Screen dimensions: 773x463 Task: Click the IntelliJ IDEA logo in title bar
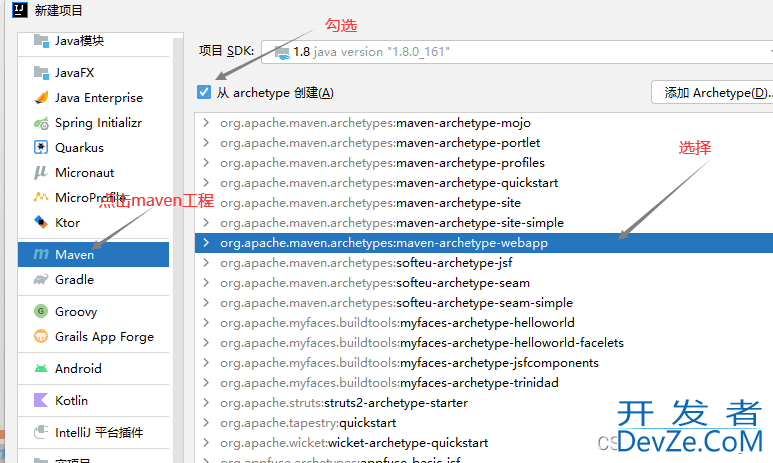pos(20,9)
